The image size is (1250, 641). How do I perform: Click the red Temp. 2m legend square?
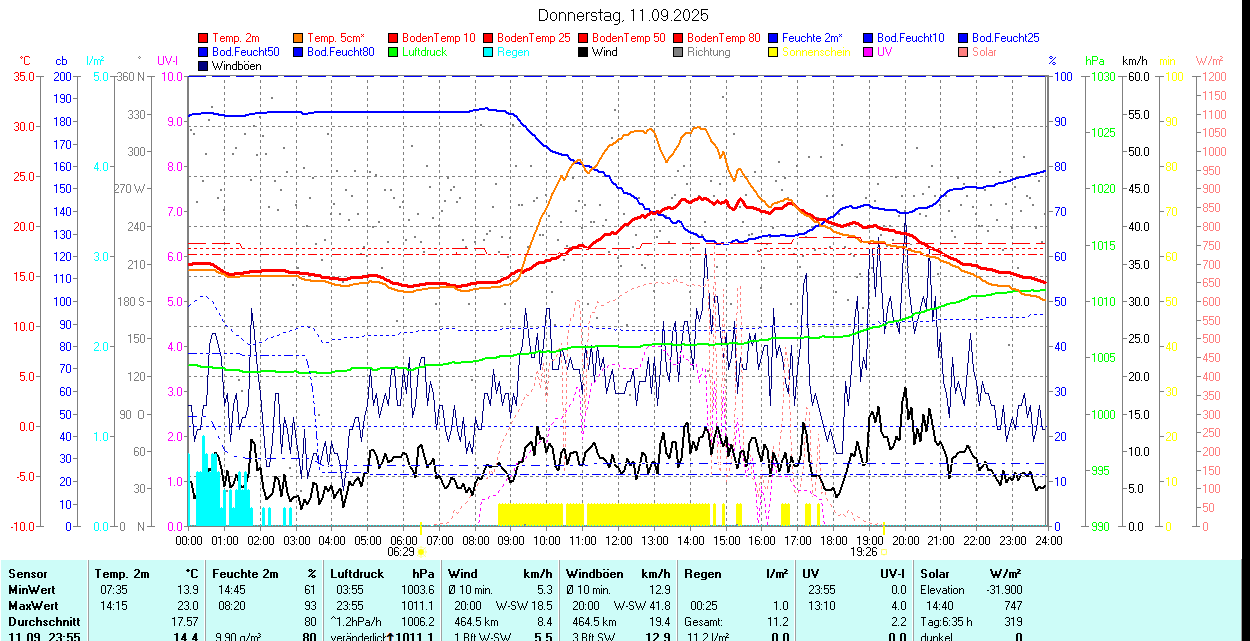point(204,38)
